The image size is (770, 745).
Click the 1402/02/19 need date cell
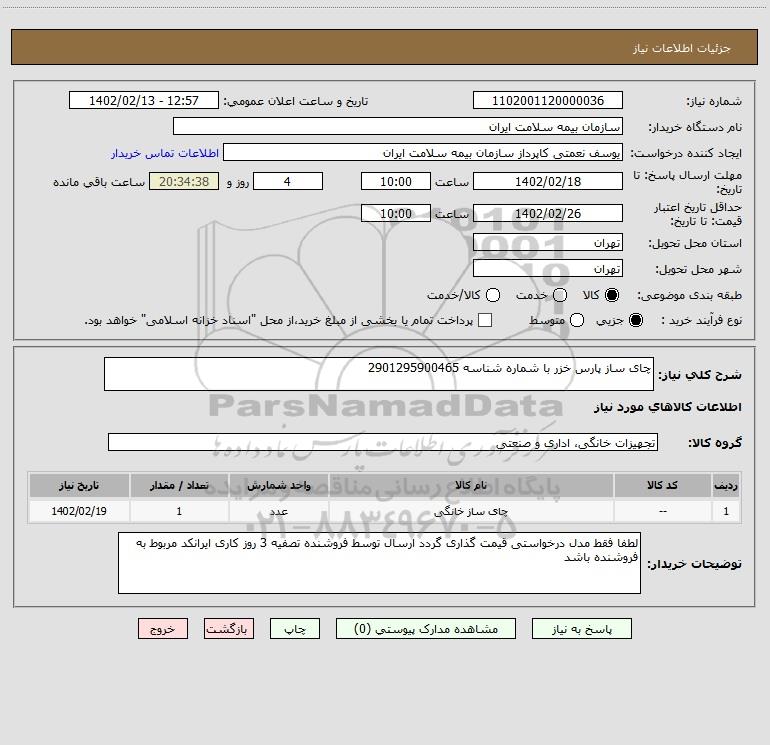coord(79,511)
